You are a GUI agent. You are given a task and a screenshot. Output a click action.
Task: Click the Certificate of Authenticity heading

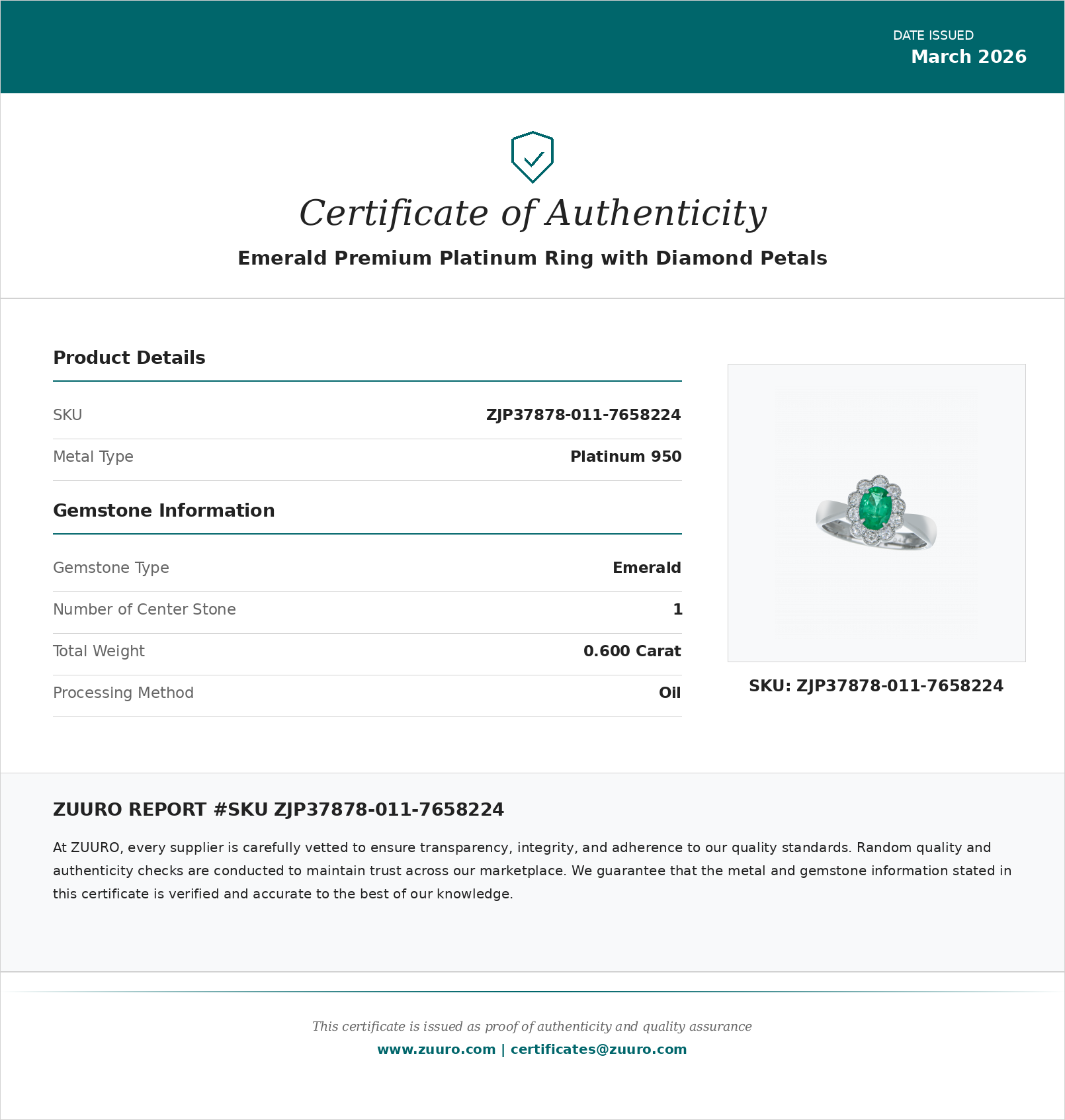(532, 213)
